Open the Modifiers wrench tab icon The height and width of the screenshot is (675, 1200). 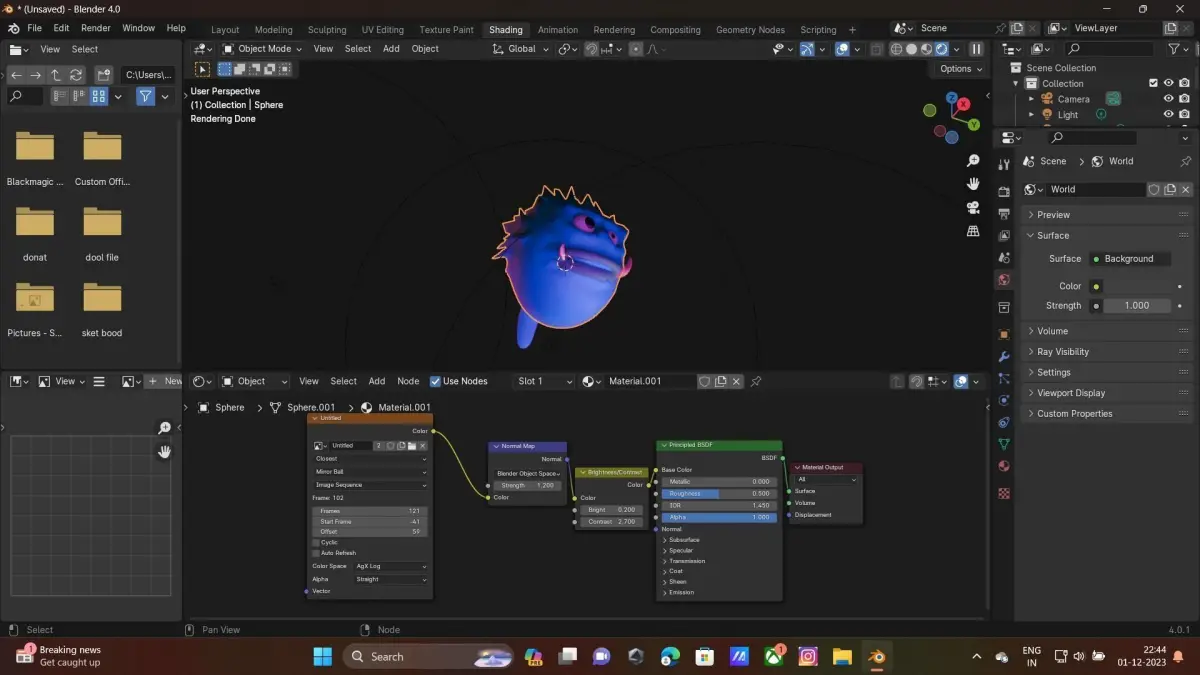click(1004, 357)
